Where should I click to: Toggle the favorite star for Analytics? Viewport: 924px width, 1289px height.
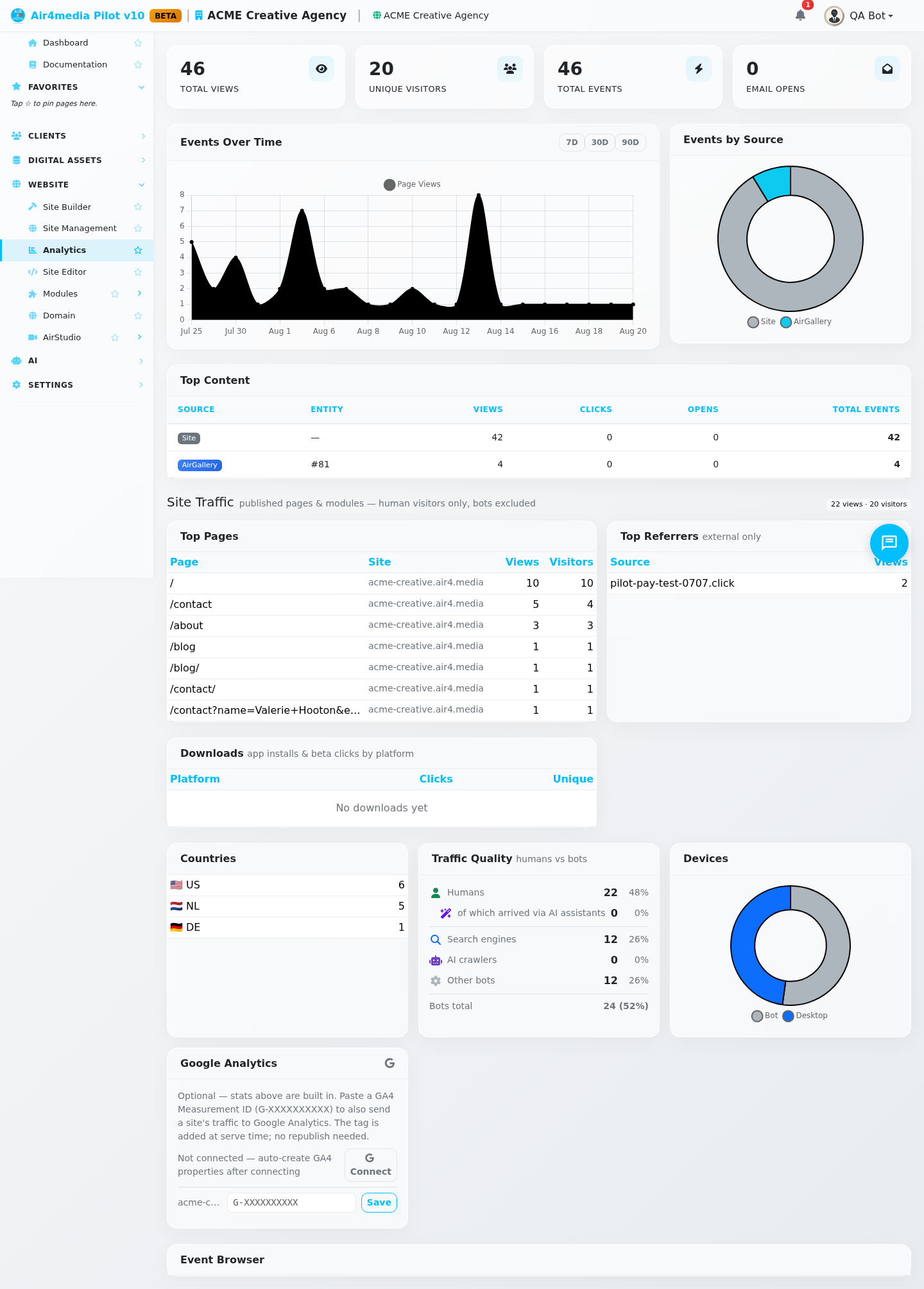tap(138, 250)
